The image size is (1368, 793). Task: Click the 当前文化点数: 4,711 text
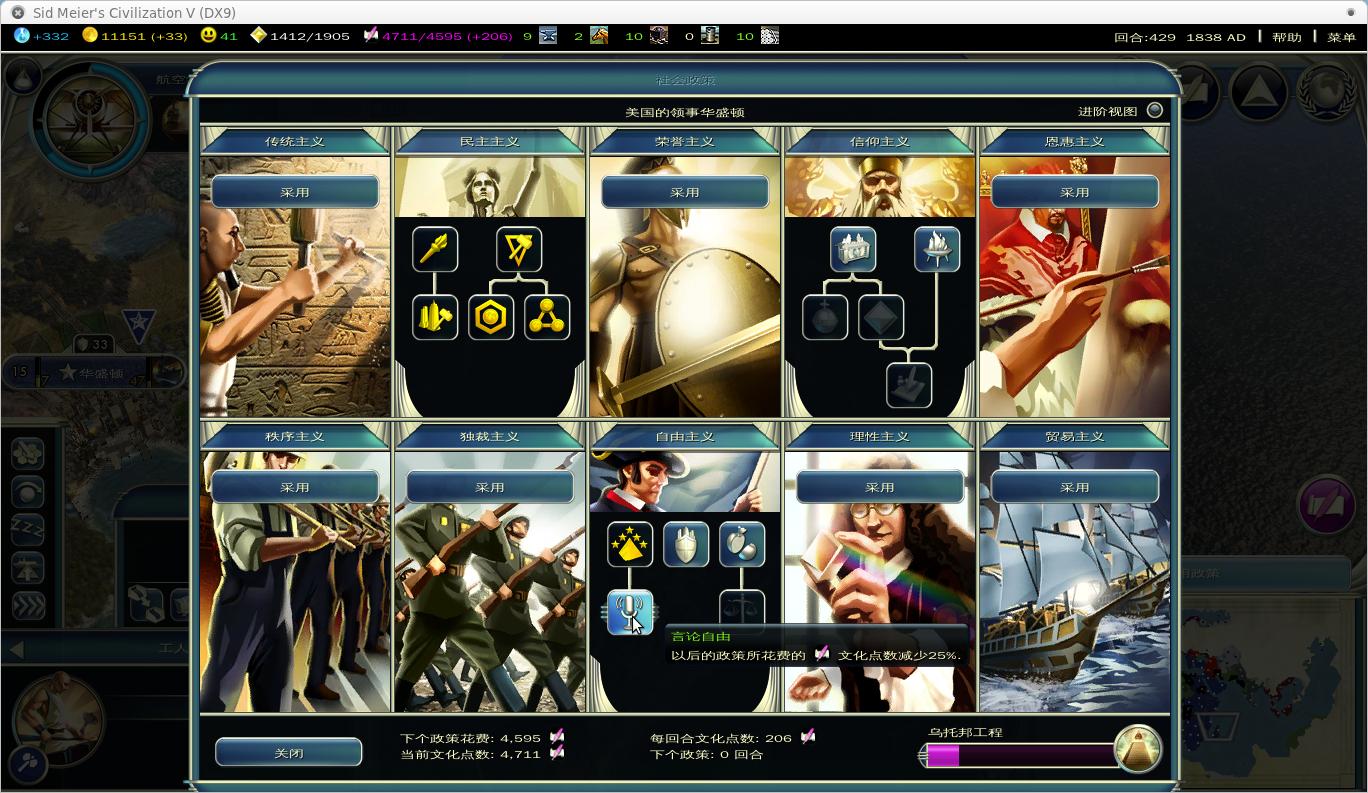click(x=470, y=754)
